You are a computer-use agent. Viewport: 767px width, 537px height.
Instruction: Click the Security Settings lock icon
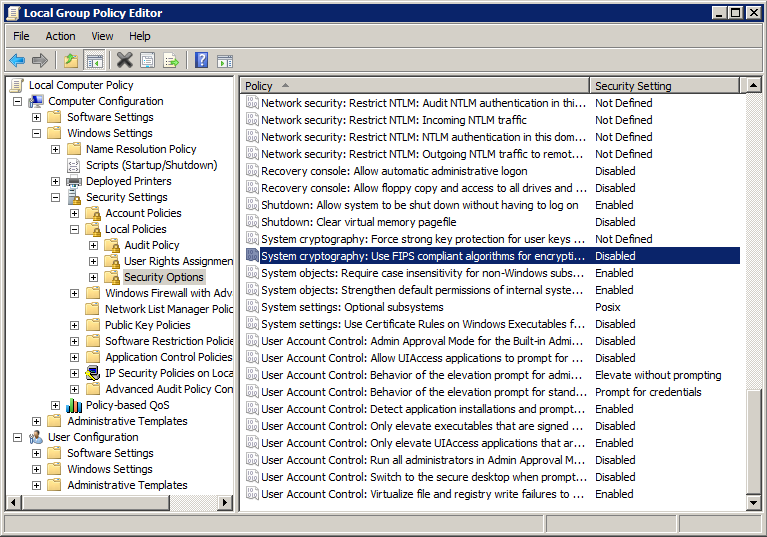point(74,197)
